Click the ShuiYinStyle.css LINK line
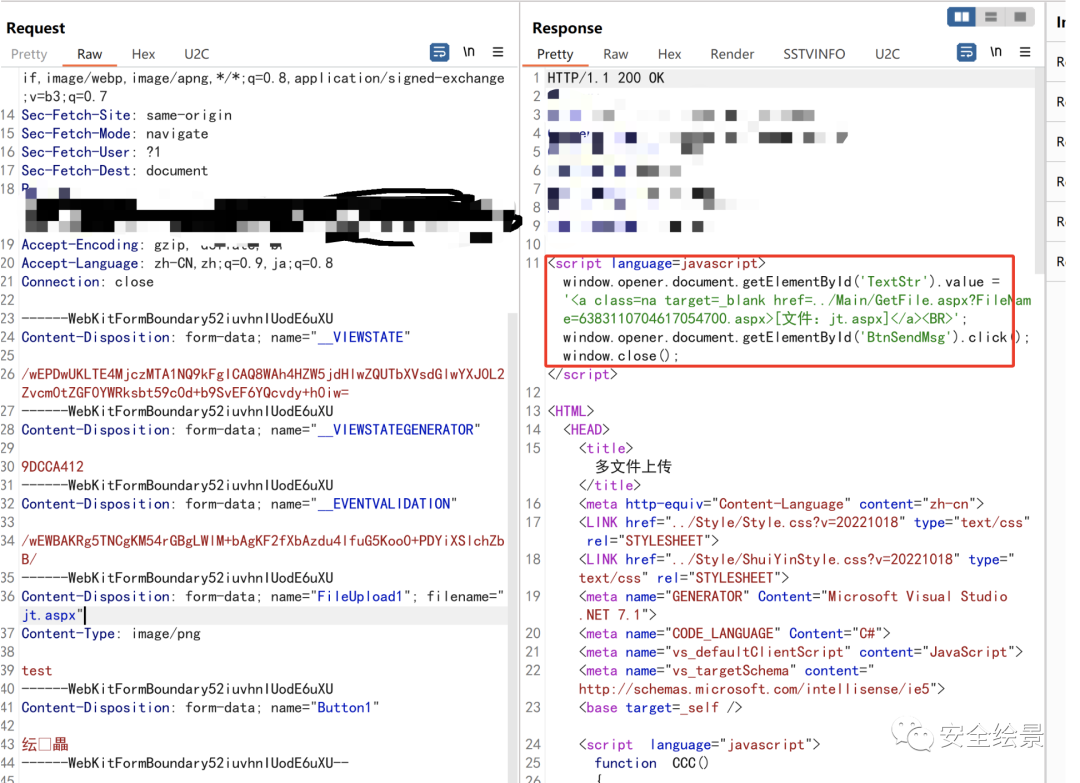Screen dimensions: 1080x783 point(797,560)
